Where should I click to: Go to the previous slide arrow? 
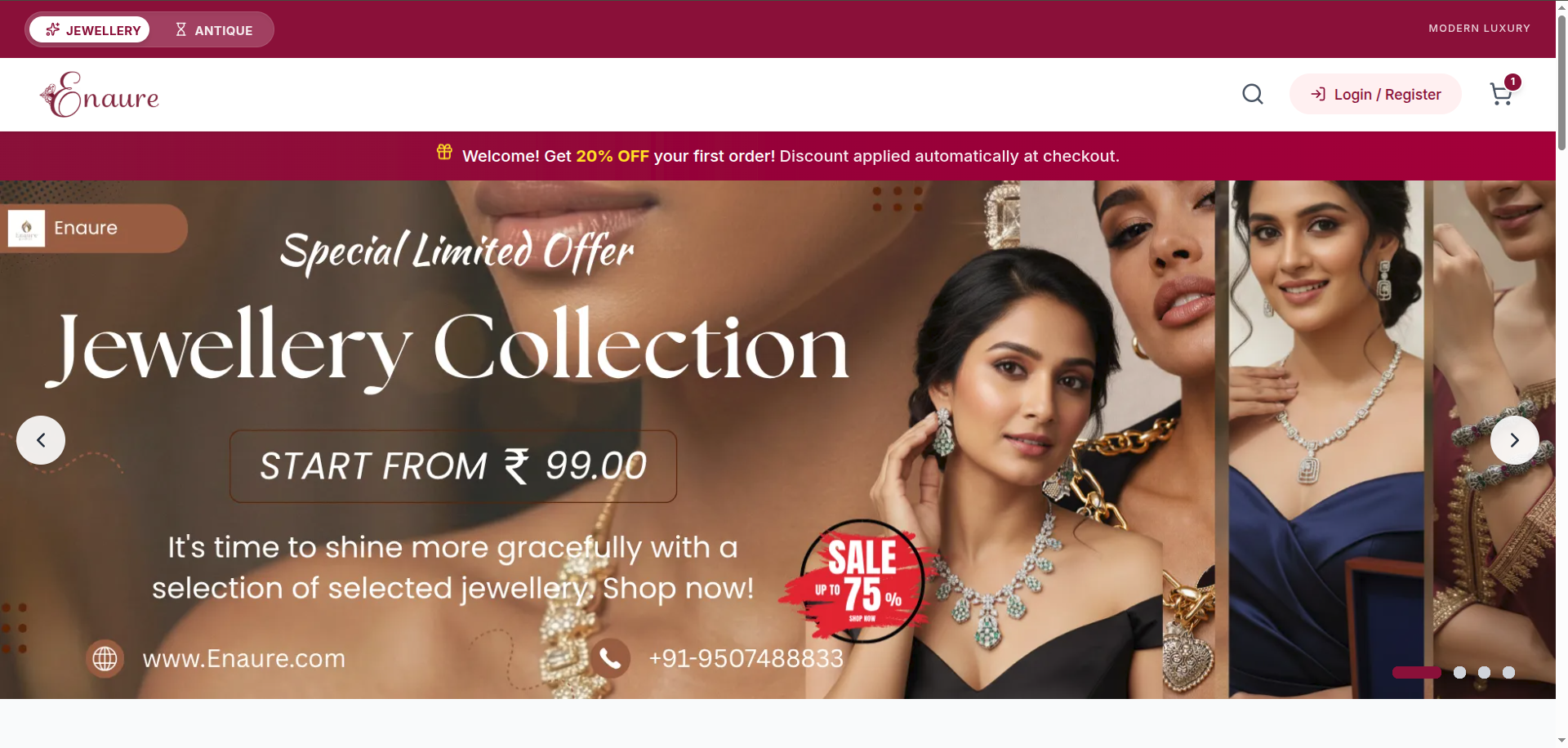click(x=41, y=440)
